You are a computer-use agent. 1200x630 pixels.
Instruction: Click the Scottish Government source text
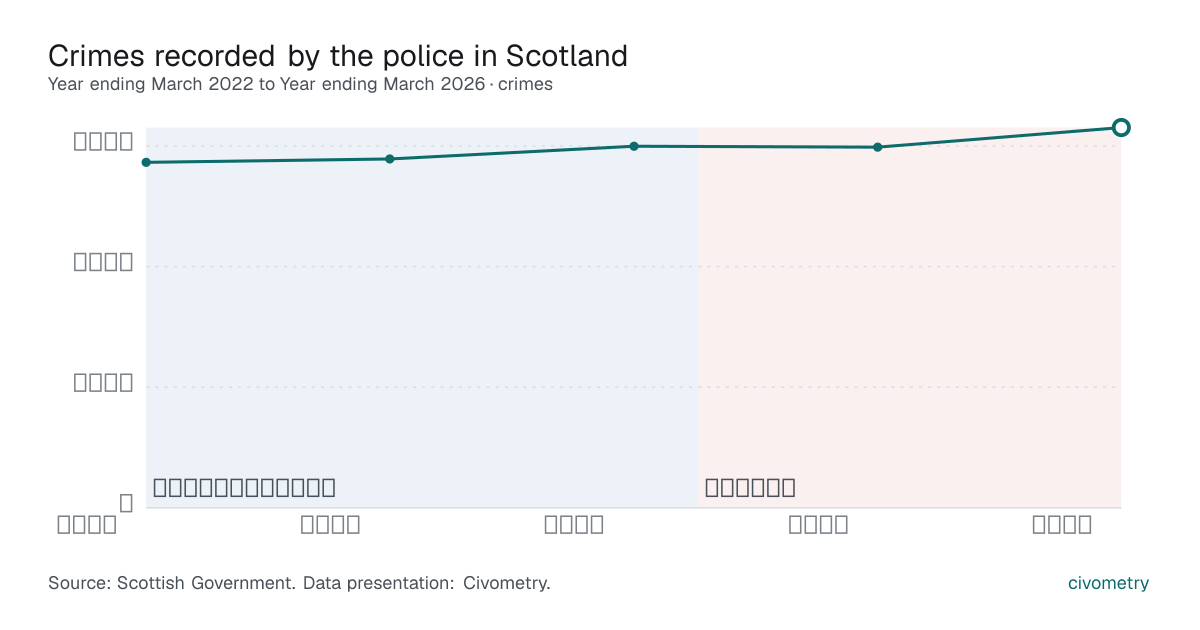[299, 583]
